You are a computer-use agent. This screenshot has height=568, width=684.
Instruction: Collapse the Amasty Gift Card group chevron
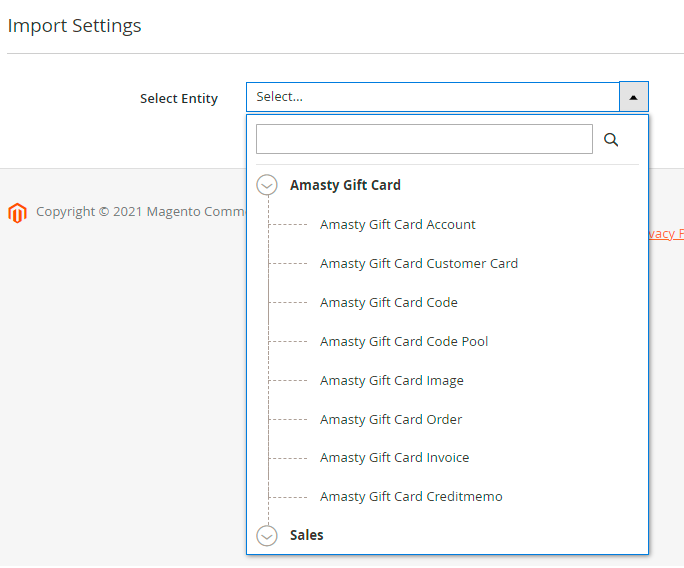coord(267,185)
